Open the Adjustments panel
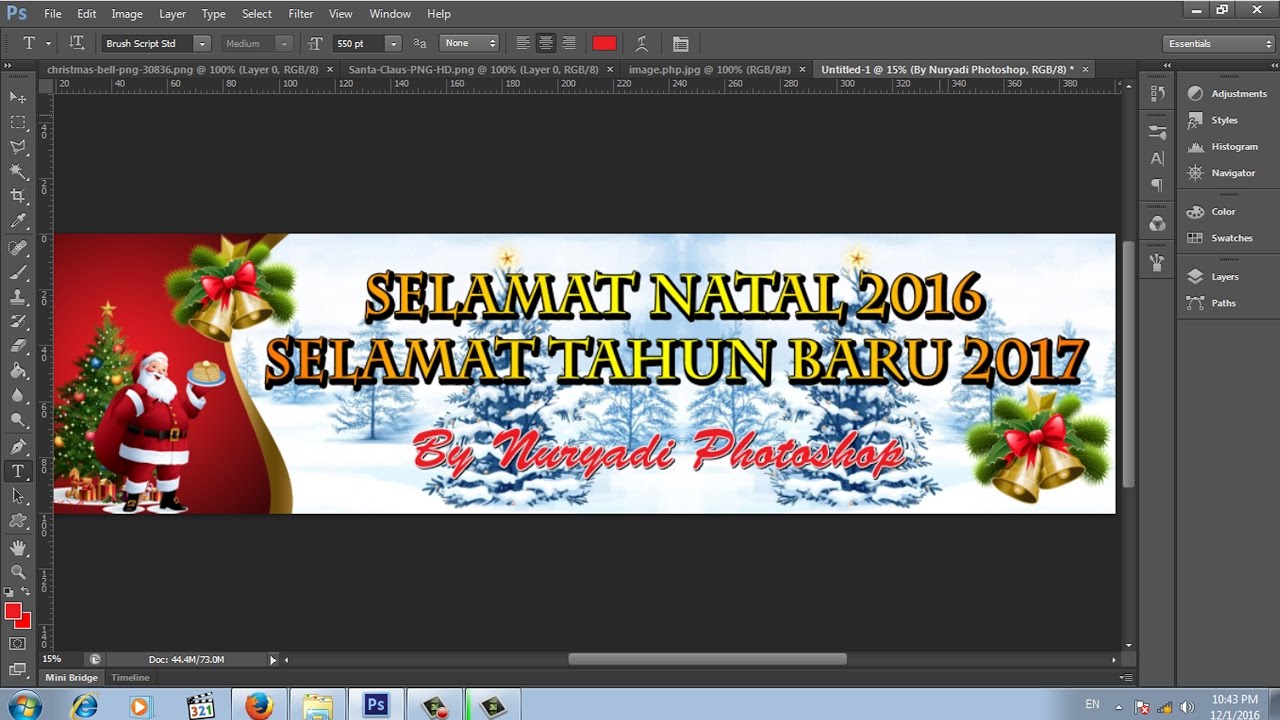This screenshot has width=1280, height=720. tap(1227, 93)
